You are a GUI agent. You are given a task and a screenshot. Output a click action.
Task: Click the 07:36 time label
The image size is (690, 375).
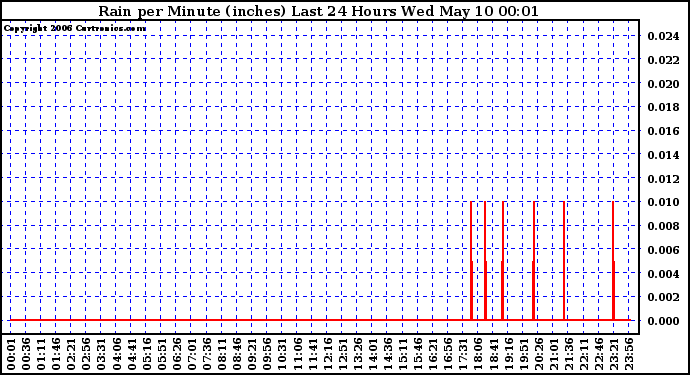pos(206,354)
